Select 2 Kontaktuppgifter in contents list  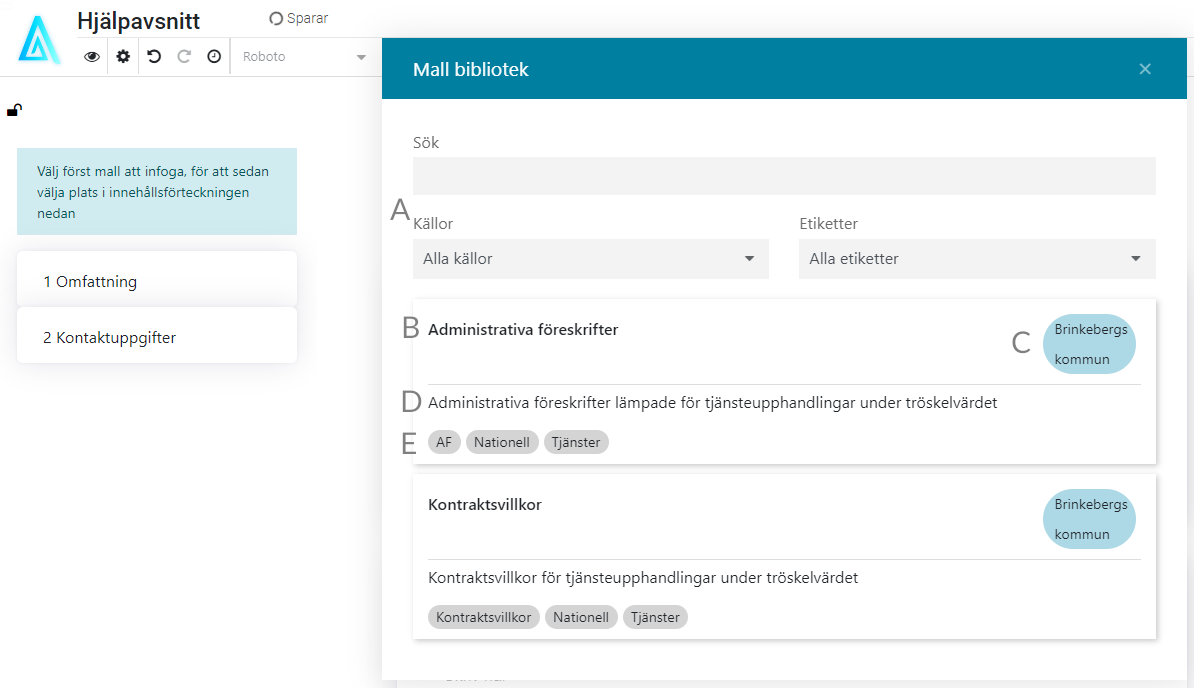pyautogui.click(x=157, y=338)
